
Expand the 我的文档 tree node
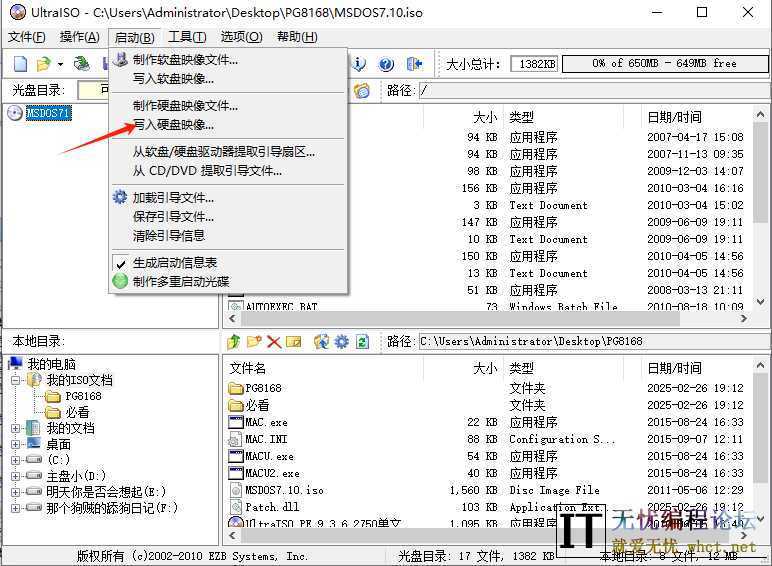16,428
